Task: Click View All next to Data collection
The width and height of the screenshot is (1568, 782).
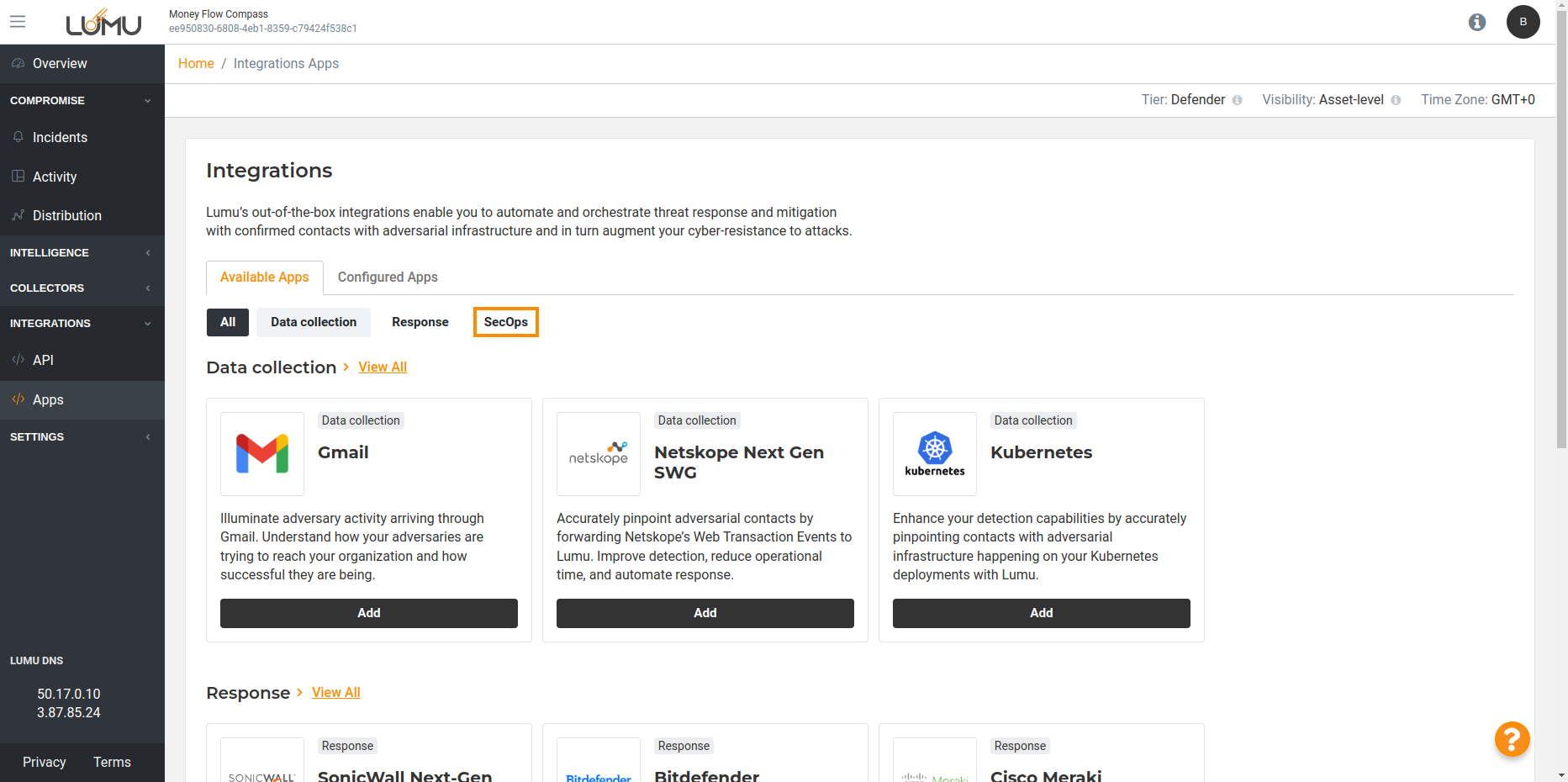Action: click(x=383, y=367)
